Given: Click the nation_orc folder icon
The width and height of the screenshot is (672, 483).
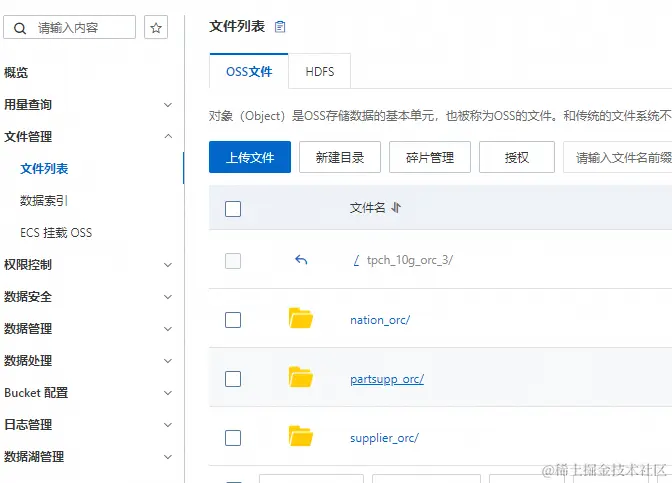Looking at the screenshot, I should click(300, 318).
